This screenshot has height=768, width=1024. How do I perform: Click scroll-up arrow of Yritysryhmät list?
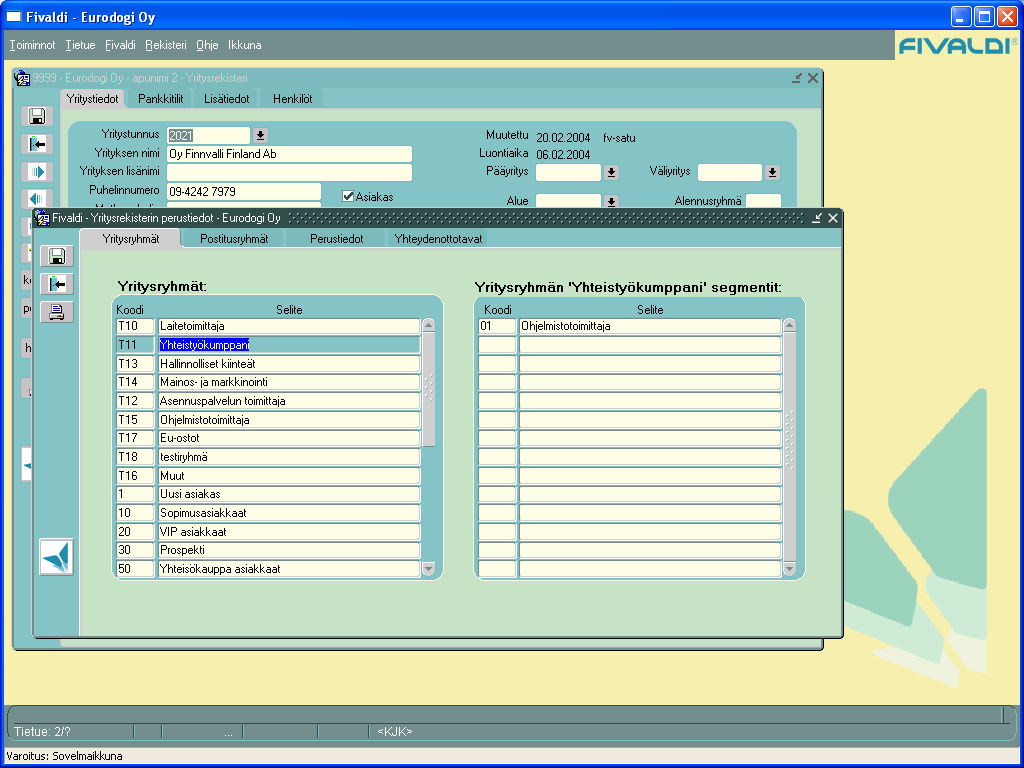click(x=428, y=325)
